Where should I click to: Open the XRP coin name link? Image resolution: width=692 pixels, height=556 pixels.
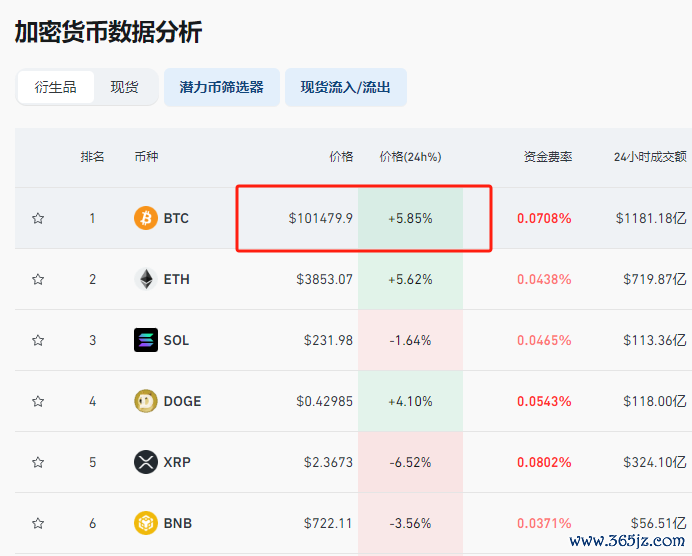click(177, 462)
